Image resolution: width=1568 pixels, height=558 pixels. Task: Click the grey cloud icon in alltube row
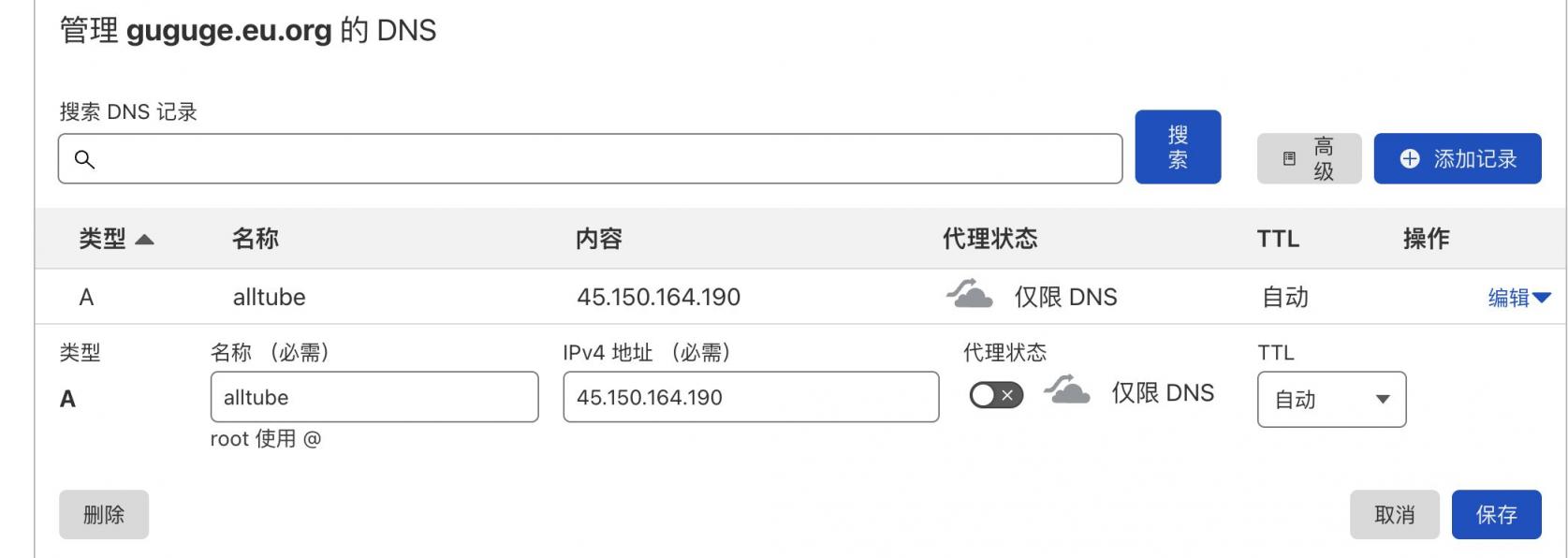coord(969,295)
